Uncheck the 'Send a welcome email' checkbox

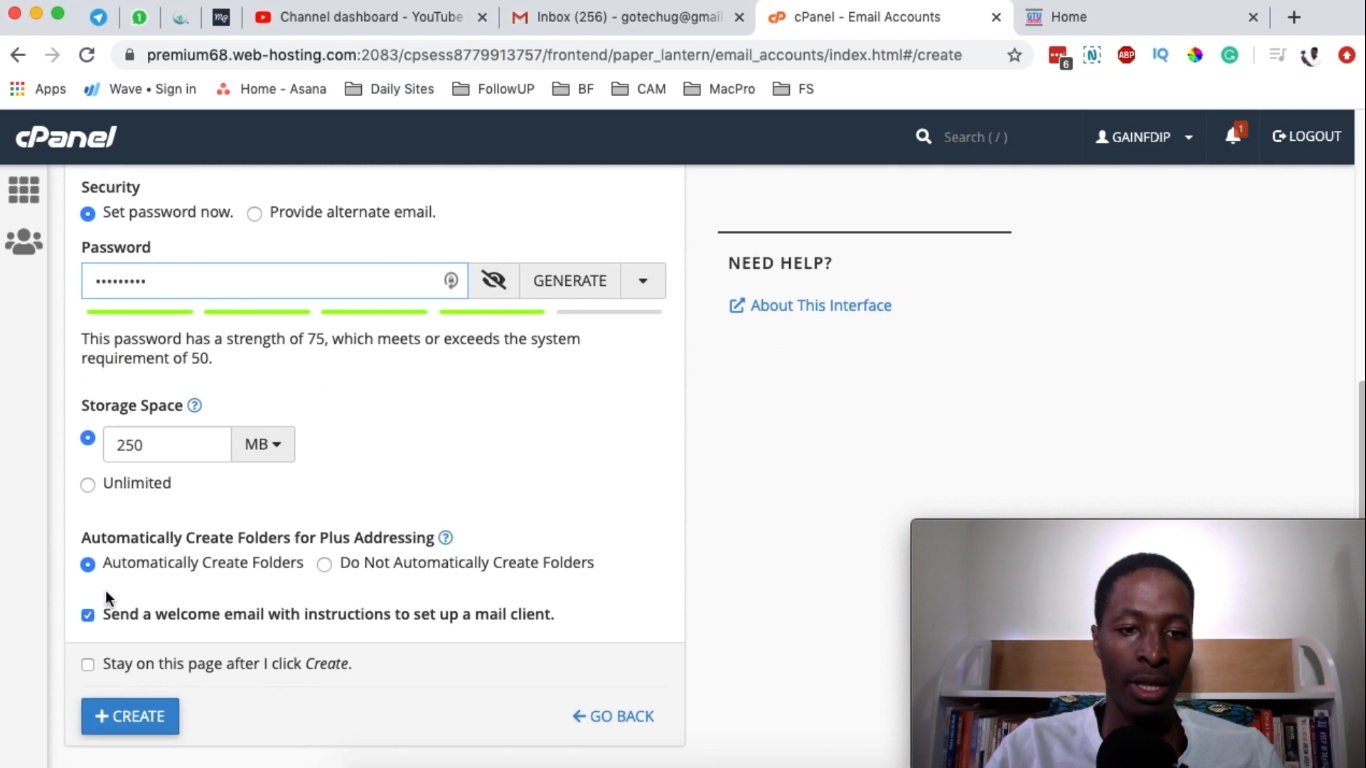point(88,615)
